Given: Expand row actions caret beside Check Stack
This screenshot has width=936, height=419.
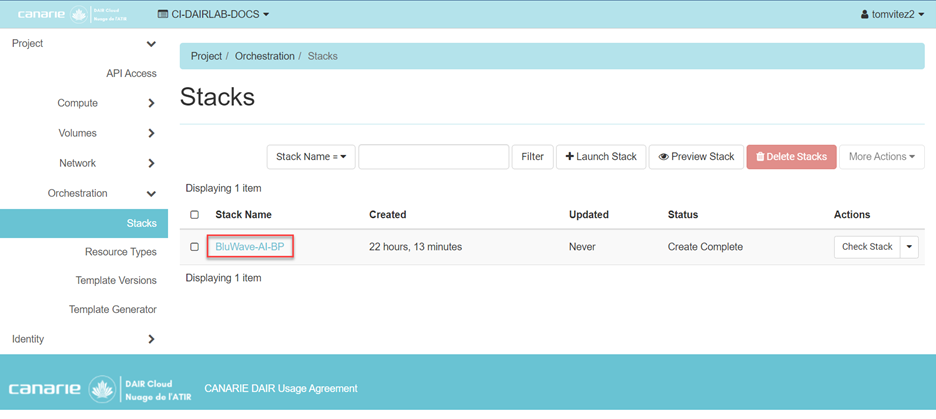Looking at the screenshot, I should [909, 247].
